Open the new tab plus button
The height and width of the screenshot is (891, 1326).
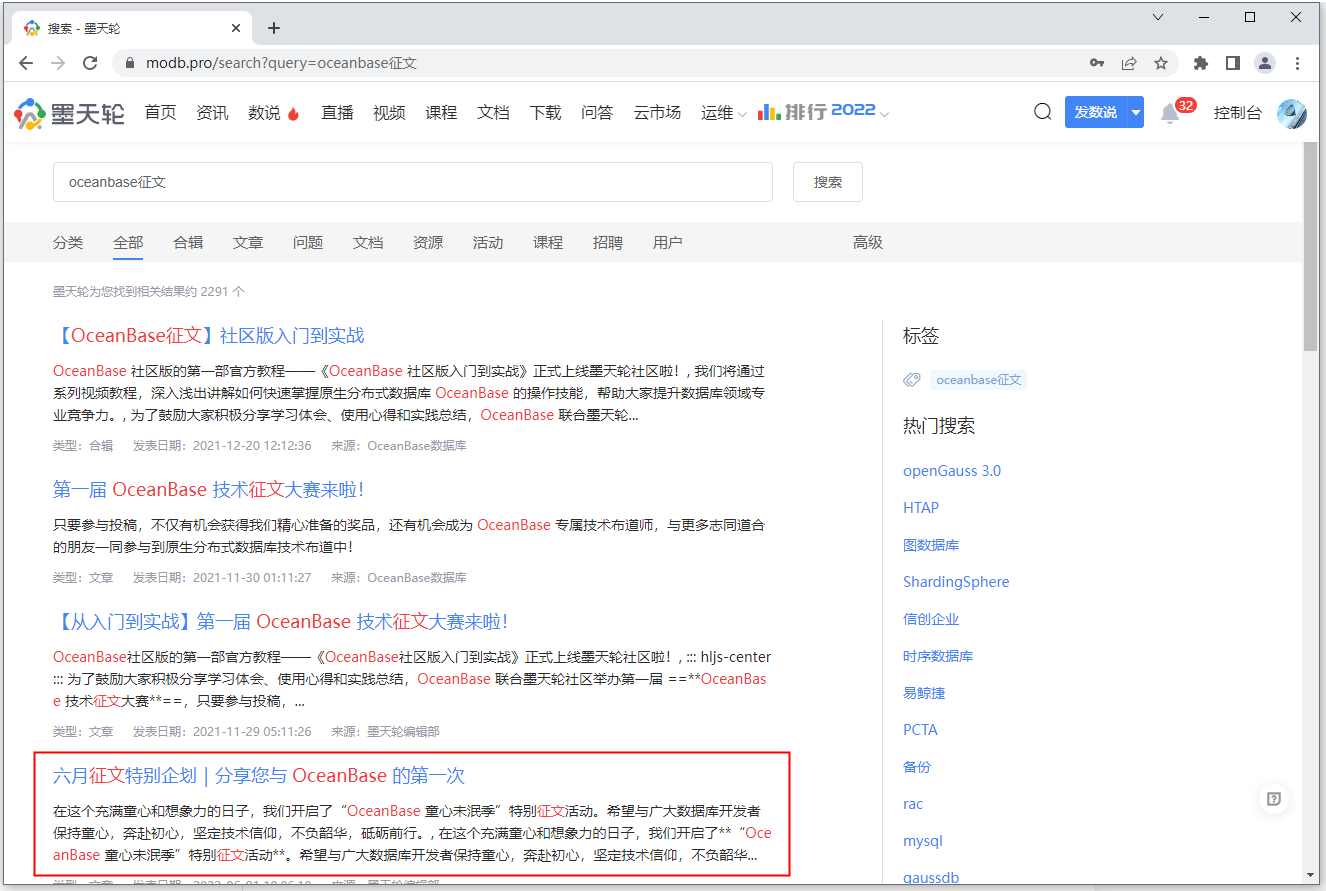[x=274, y=28]
